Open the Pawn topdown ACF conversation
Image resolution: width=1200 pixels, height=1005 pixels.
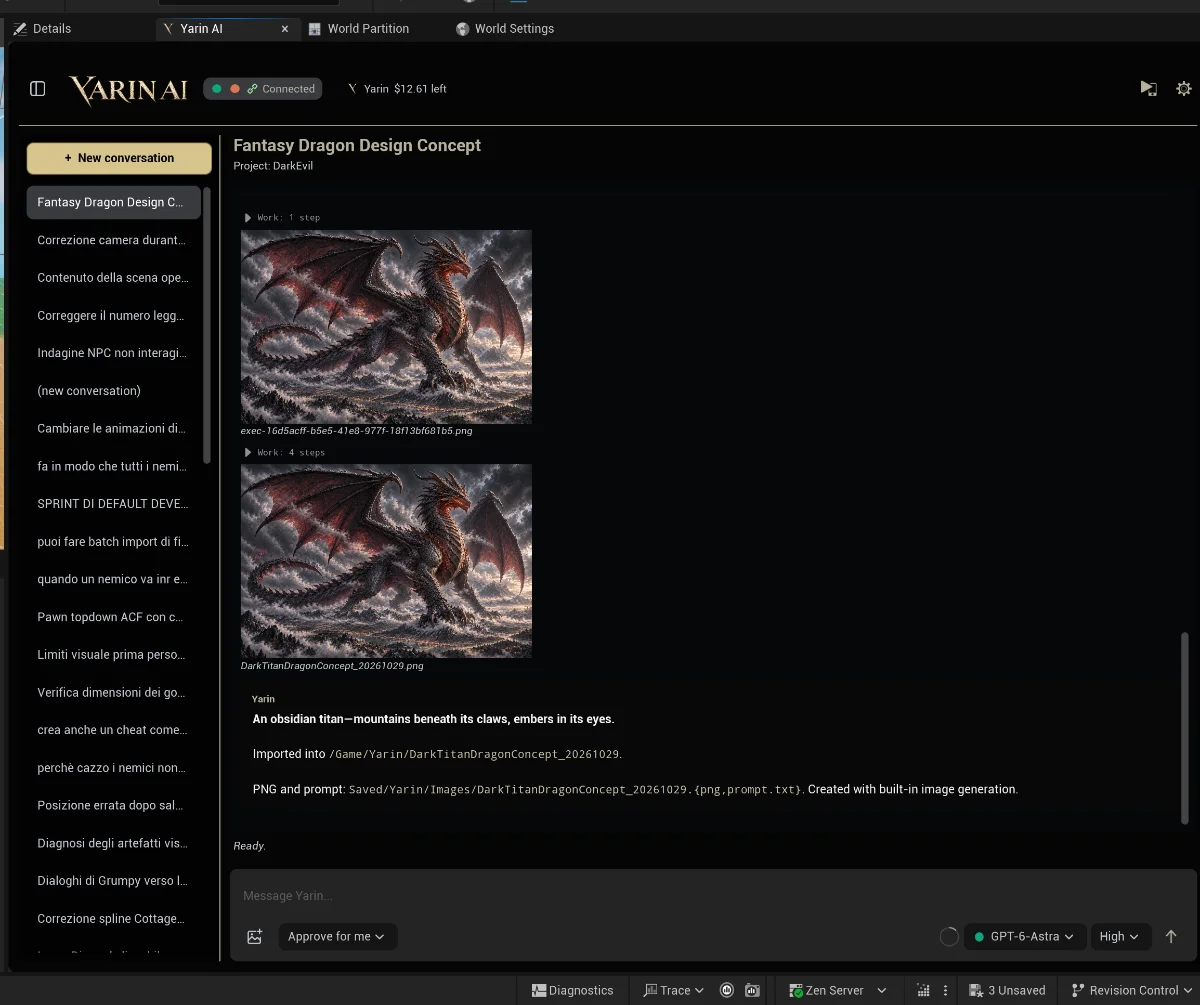tap(114, 617)
